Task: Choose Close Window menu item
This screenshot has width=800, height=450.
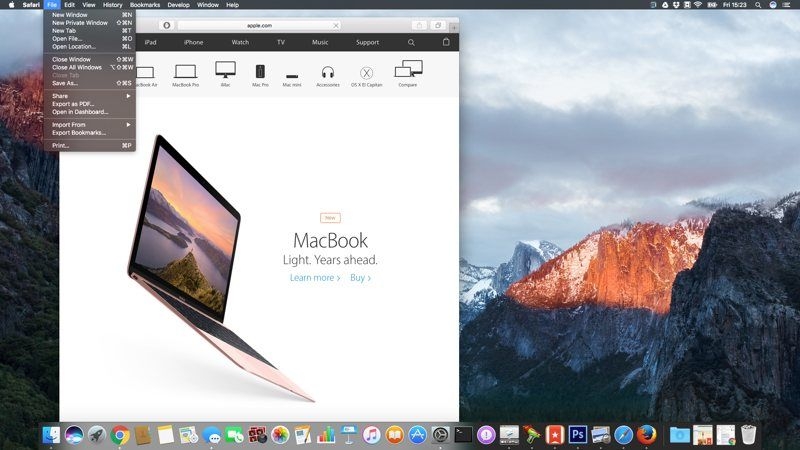Action: [x=90, y=59]
